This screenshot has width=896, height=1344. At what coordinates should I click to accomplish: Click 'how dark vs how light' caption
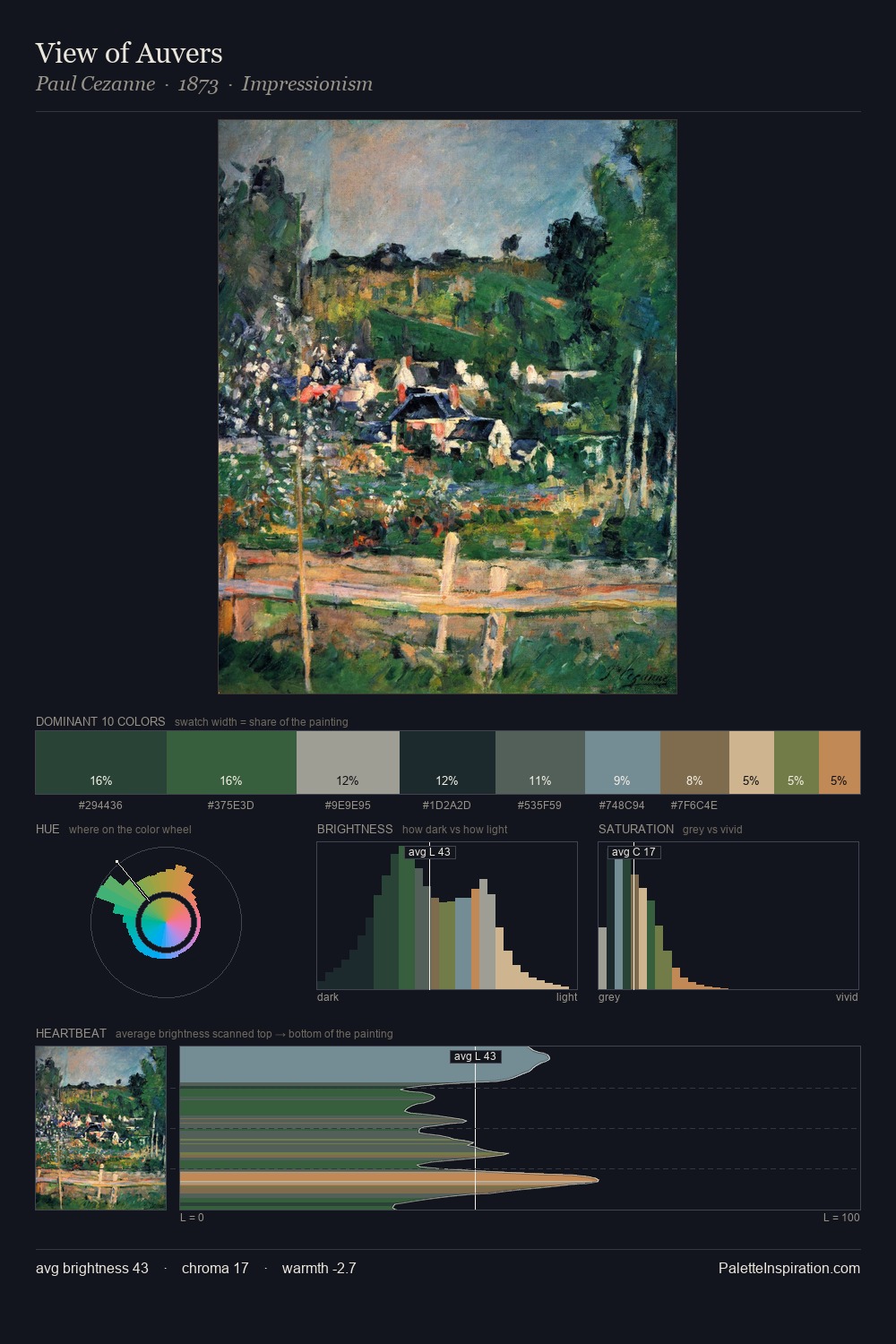point(455,830)
